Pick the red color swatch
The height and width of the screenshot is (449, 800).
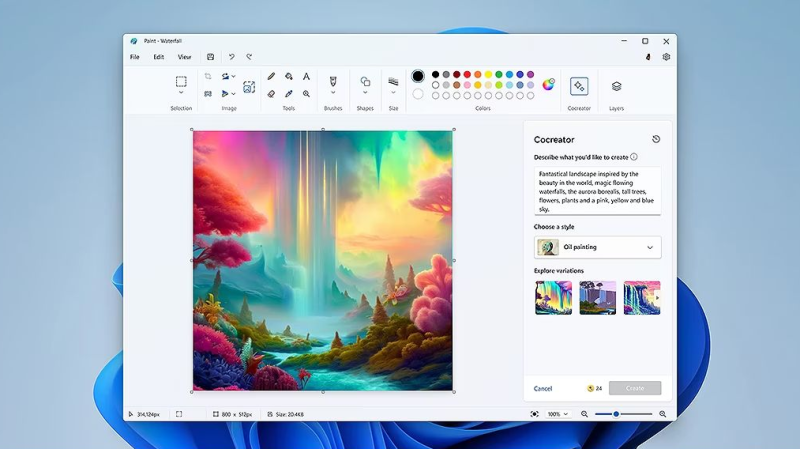point(467,74)
